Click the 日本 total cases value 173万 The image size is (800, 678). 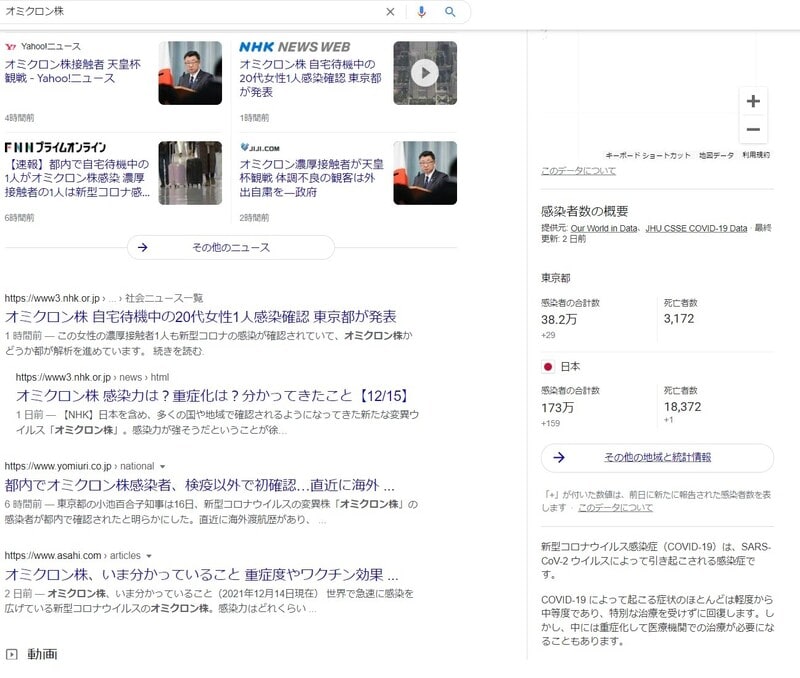click(x=558, y=408)
